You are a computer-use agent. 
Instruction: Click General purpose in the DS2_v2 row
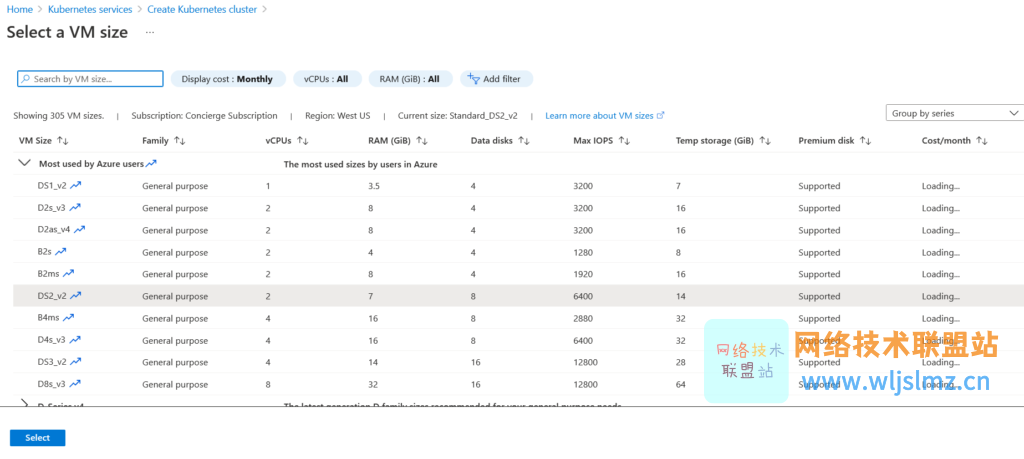coord(175,296)
